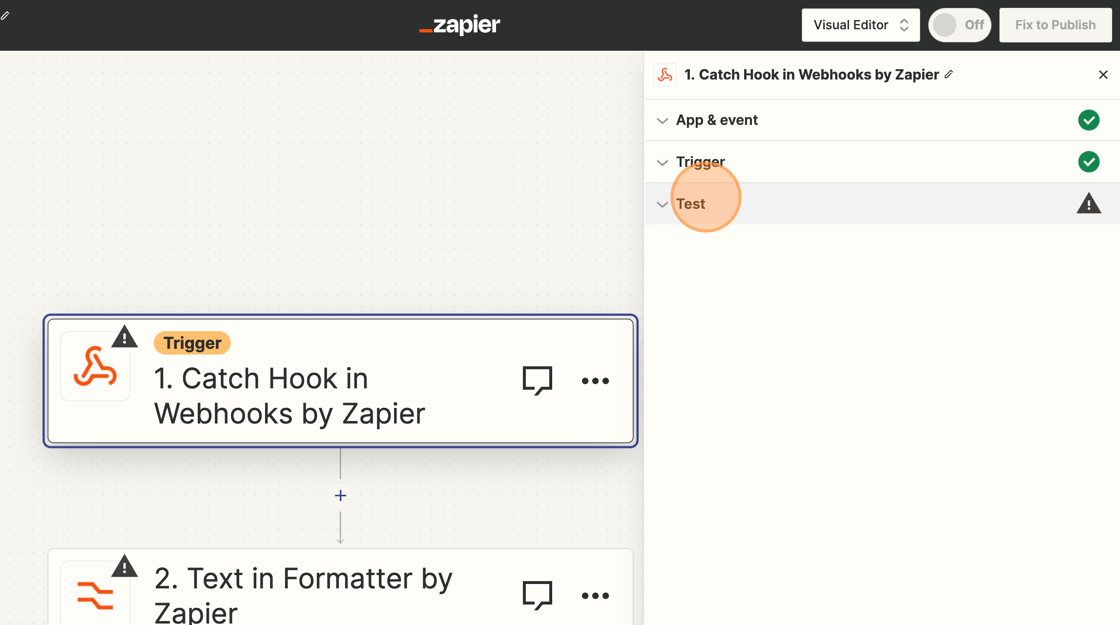The height and width of the screenshot is (625, 1120).
Task: Click the App & event green checkmark
Action: pos(1089,120)
